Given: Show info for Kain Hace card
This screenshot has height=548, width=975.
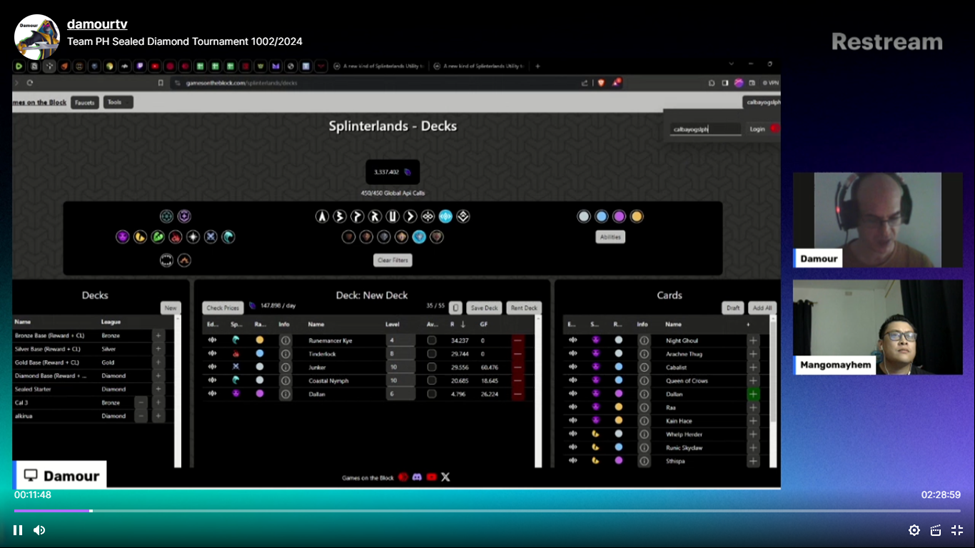Looking at the screenshot, I should (644, 421).
